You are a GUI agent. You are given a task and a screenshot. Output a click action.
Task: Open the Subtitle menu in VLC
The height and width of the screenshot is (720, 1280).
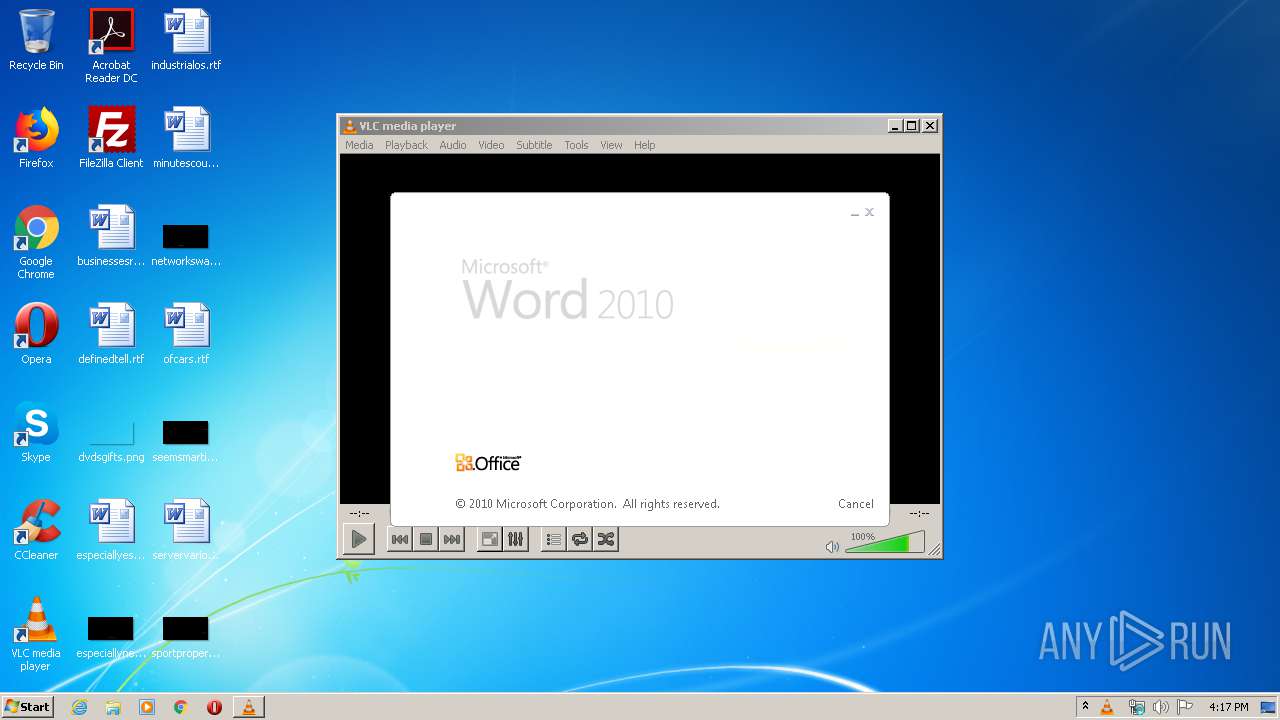[534, 145]
